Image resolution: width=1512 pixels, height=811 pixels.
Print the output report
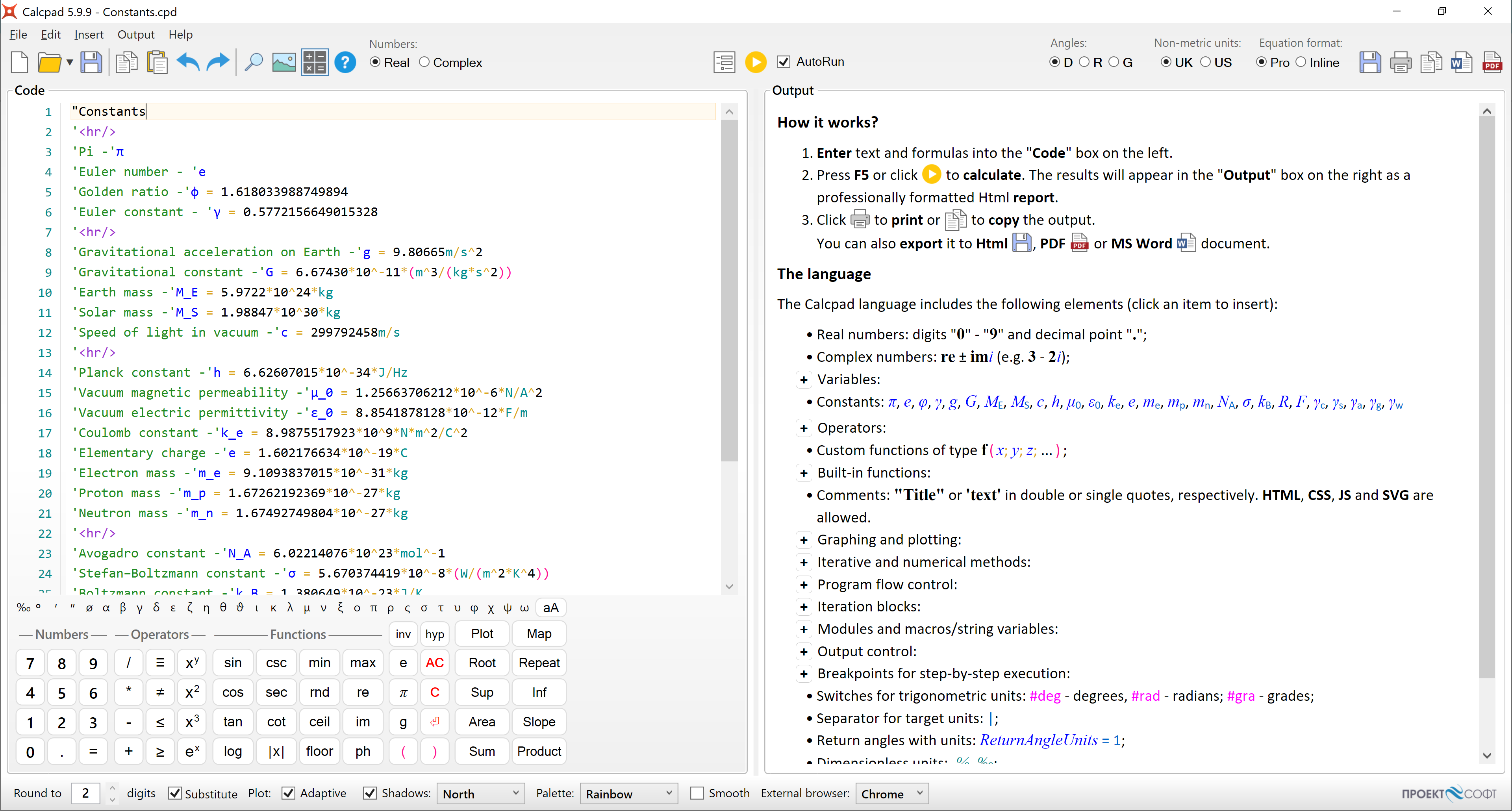coord(1401,62)
